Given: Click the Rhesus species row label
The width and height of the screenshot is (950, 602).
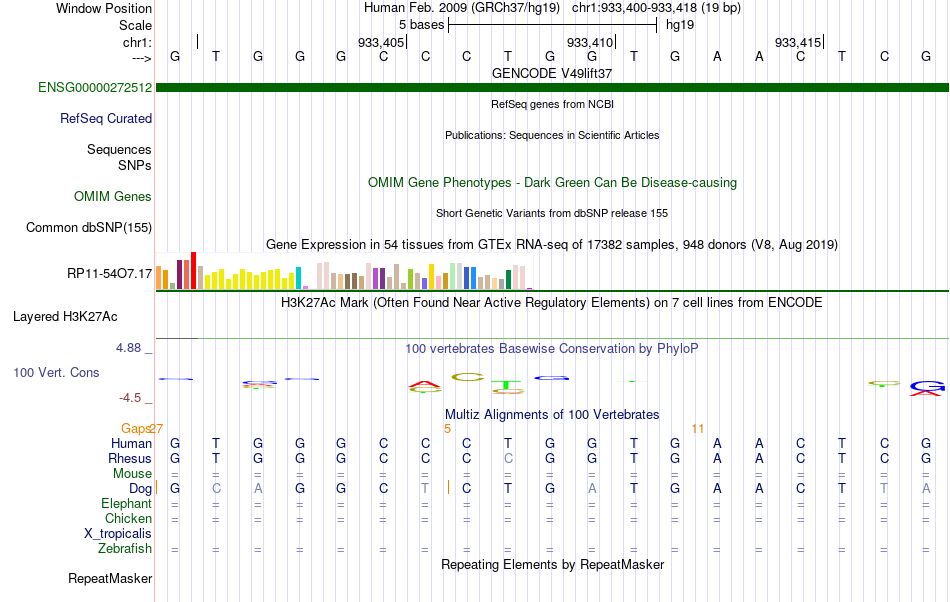Looking at the screenshot, I should click(130, 458).
